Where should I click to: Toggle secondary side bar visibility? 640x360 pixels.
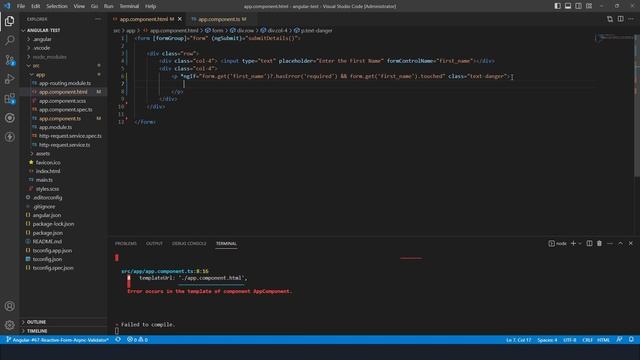pos(578,6)
